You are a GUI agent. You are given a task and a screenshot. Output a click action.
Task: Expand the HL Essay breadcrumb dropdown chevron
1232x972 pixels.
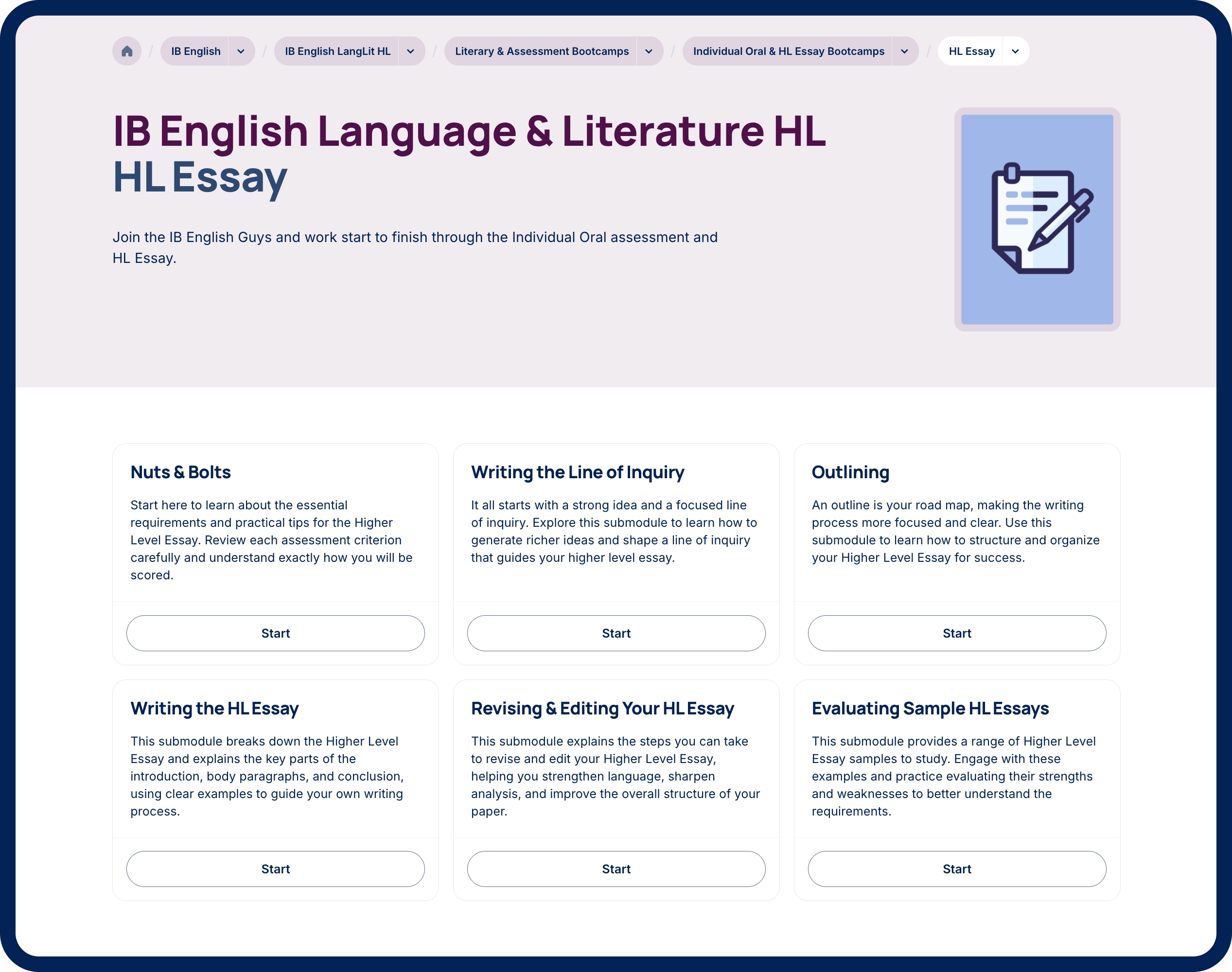click(x=1016, y=51)
